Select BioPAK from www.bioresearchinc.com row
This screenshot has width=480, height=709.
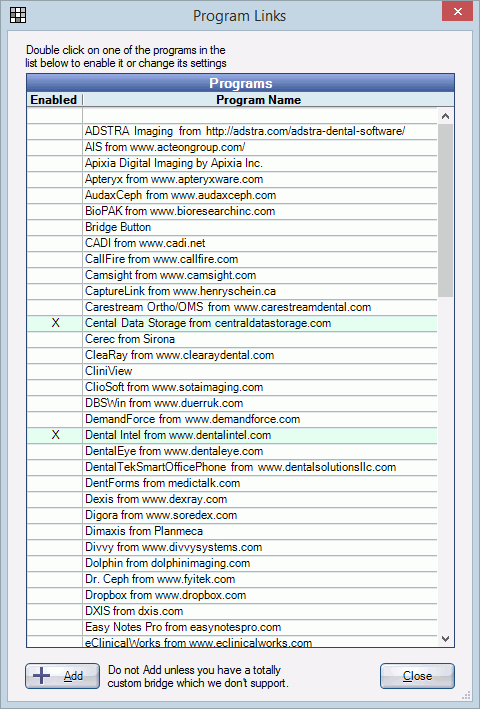tap(232, 211)
